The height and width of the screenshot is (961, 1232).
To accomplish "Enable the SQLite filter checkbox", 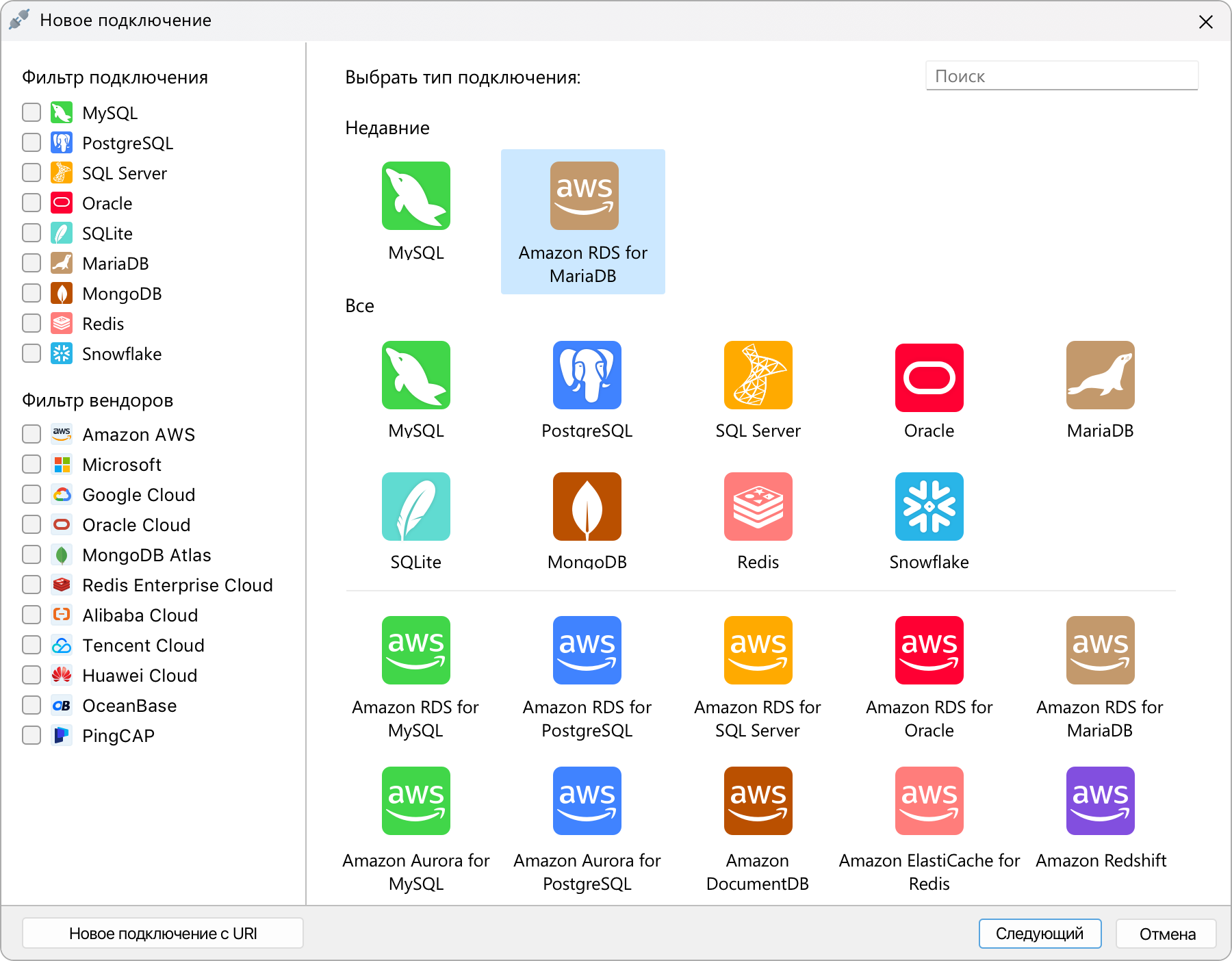I will 31,233.
